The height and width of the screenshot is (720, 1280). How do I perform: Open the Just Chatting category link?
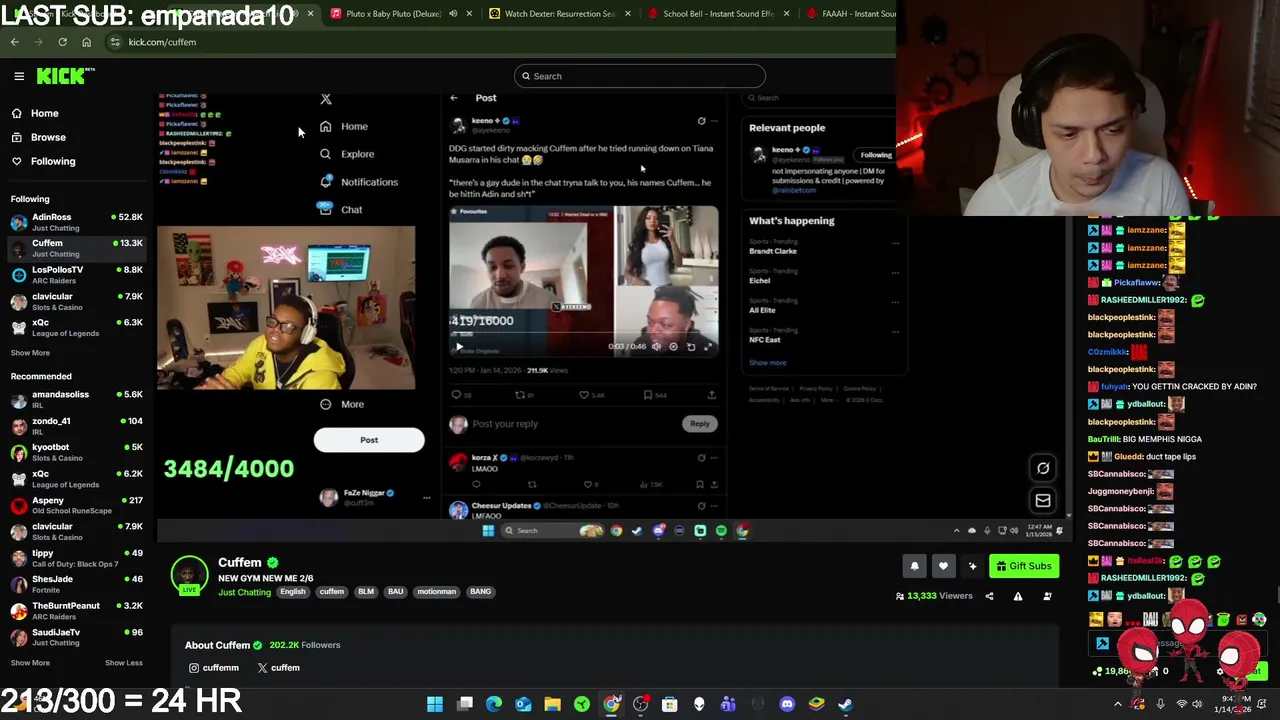pos(244,592)
